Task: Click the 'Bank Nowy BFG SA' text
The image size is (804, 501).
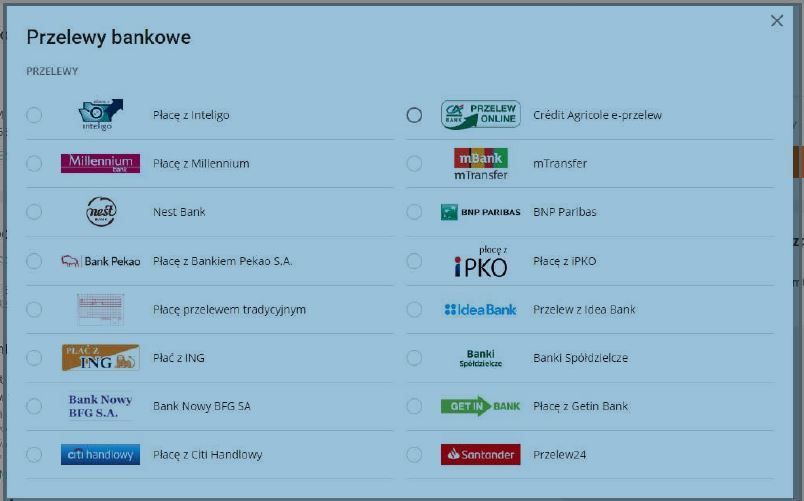Action: point(201,406)
